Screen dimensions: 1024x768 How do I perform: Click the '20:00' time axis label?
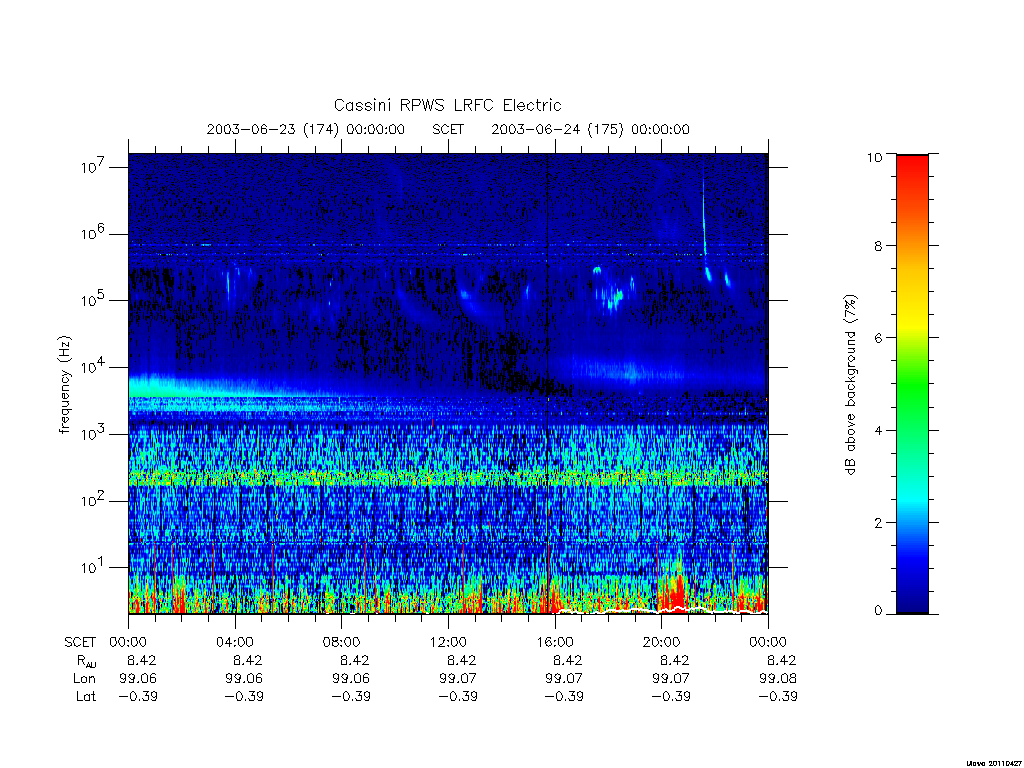[x=662, y=642]
